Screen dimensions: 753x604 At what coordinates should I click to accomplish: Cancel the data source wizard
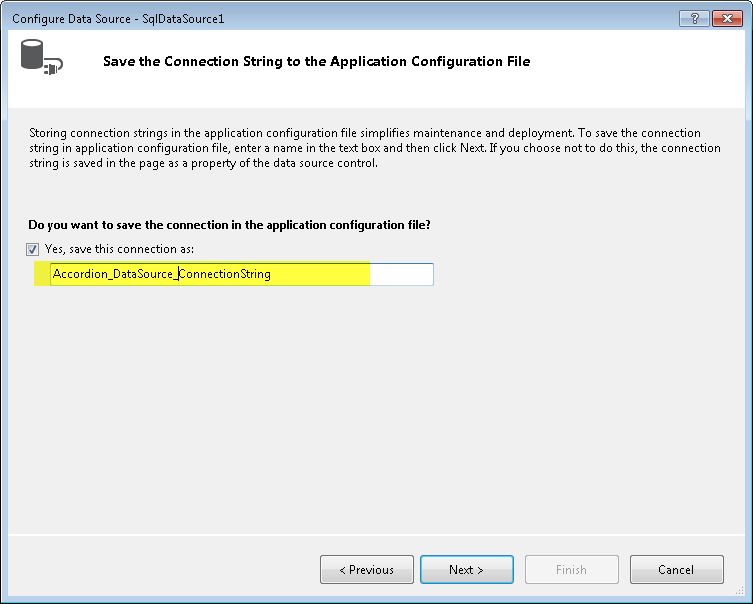676,570
